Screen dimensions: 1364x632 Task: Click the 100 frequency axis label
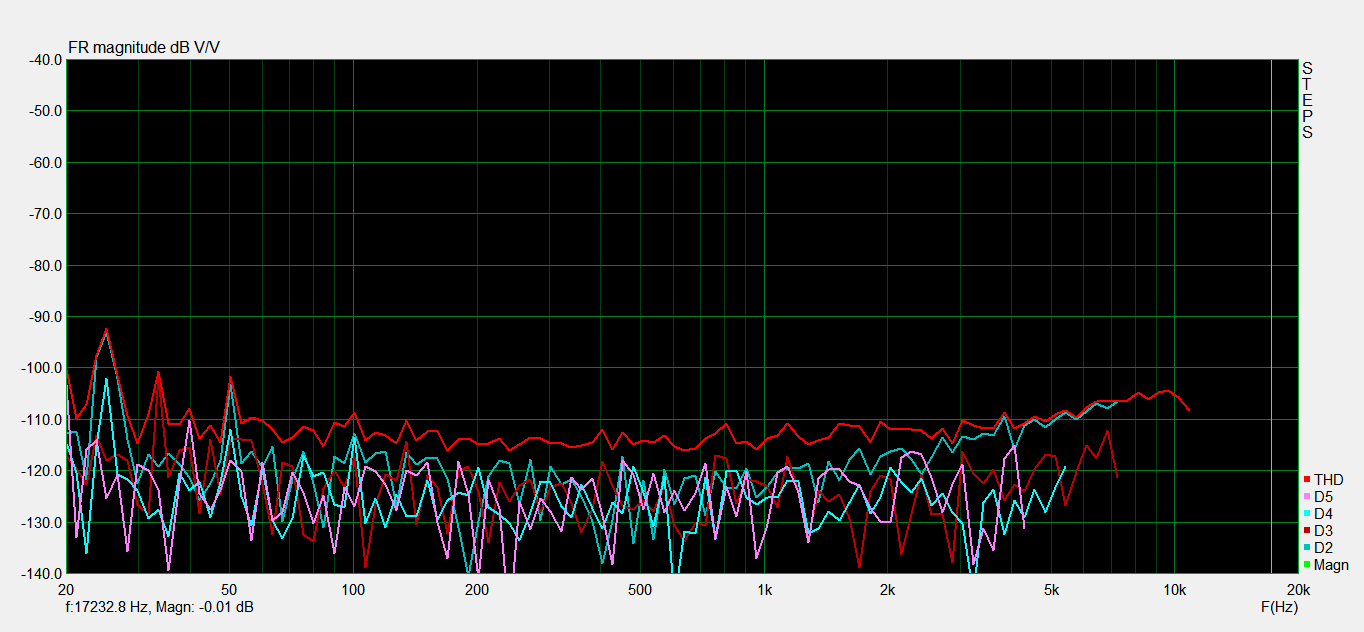353,589
